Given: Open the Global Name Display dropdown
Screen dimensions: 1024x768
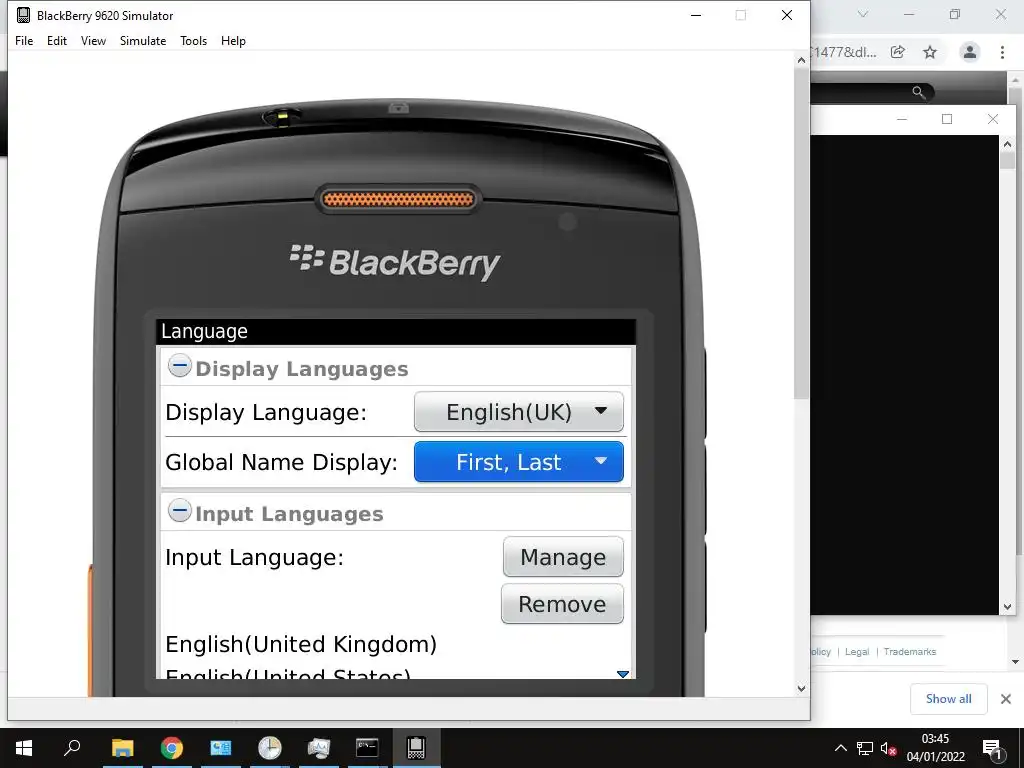Looking at the screenshot, I should (x=519, y=462).
